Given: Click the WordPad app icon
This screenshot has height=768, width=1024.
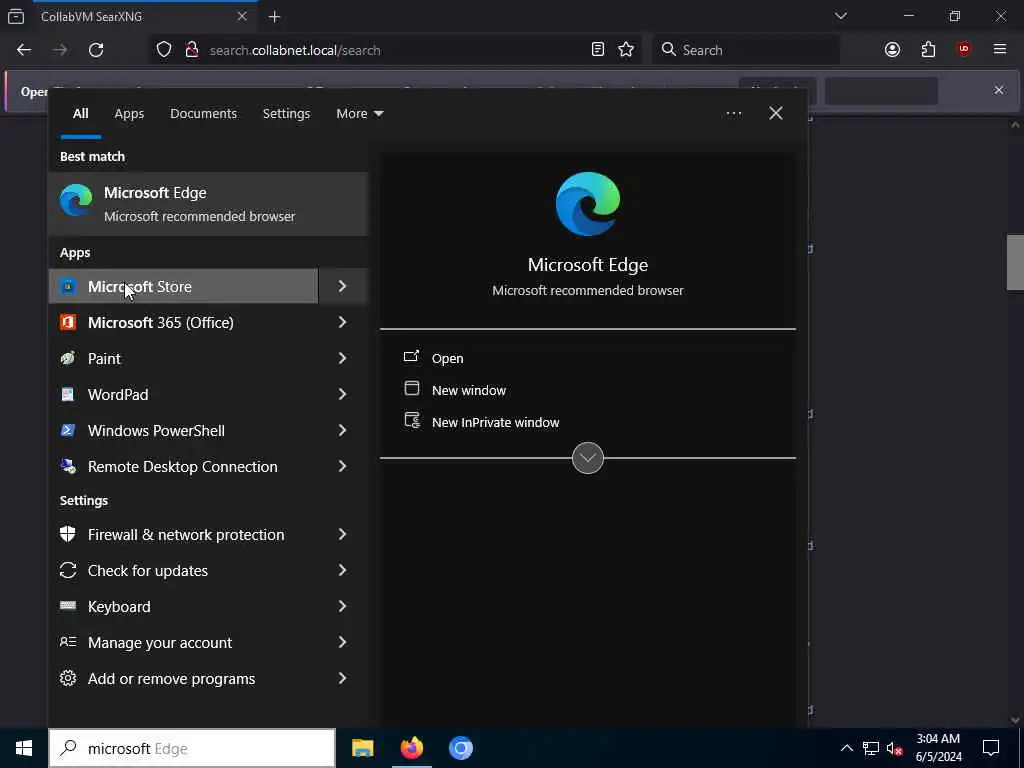Looking at the screenshot, I should (x=68, y=394).
